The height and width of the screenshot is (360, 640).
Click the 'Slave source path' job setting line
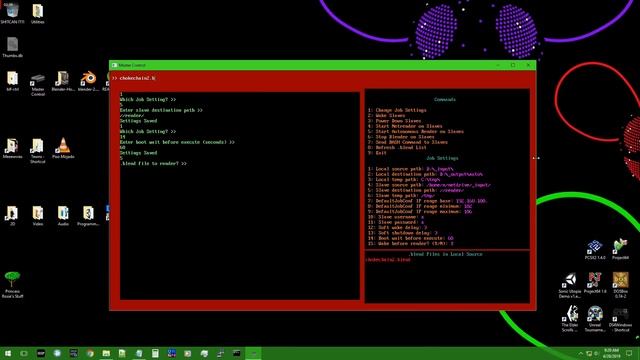[x=429, y=185]
